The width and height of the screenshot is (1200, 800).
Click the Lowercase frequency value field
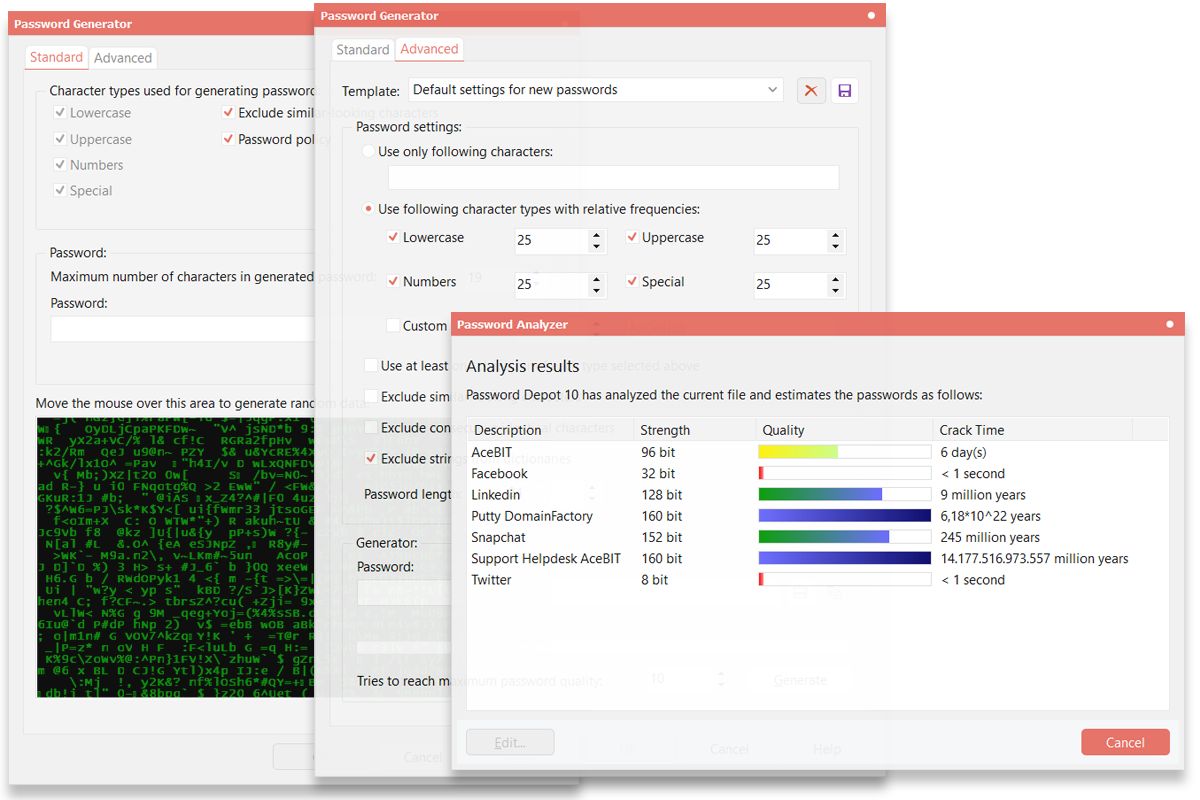551,241
